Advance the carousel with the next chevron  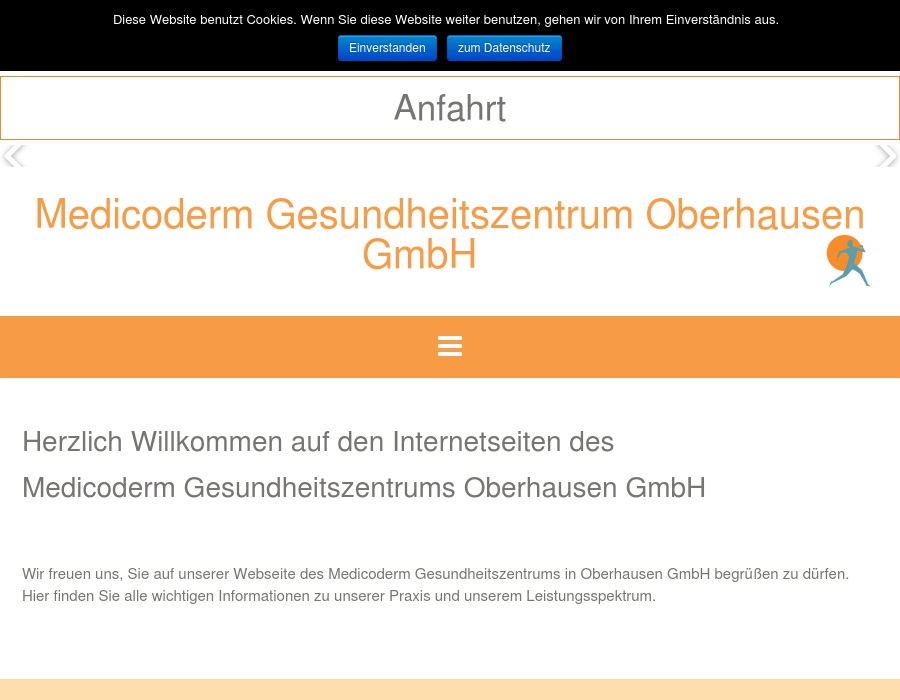pos(886,155)
